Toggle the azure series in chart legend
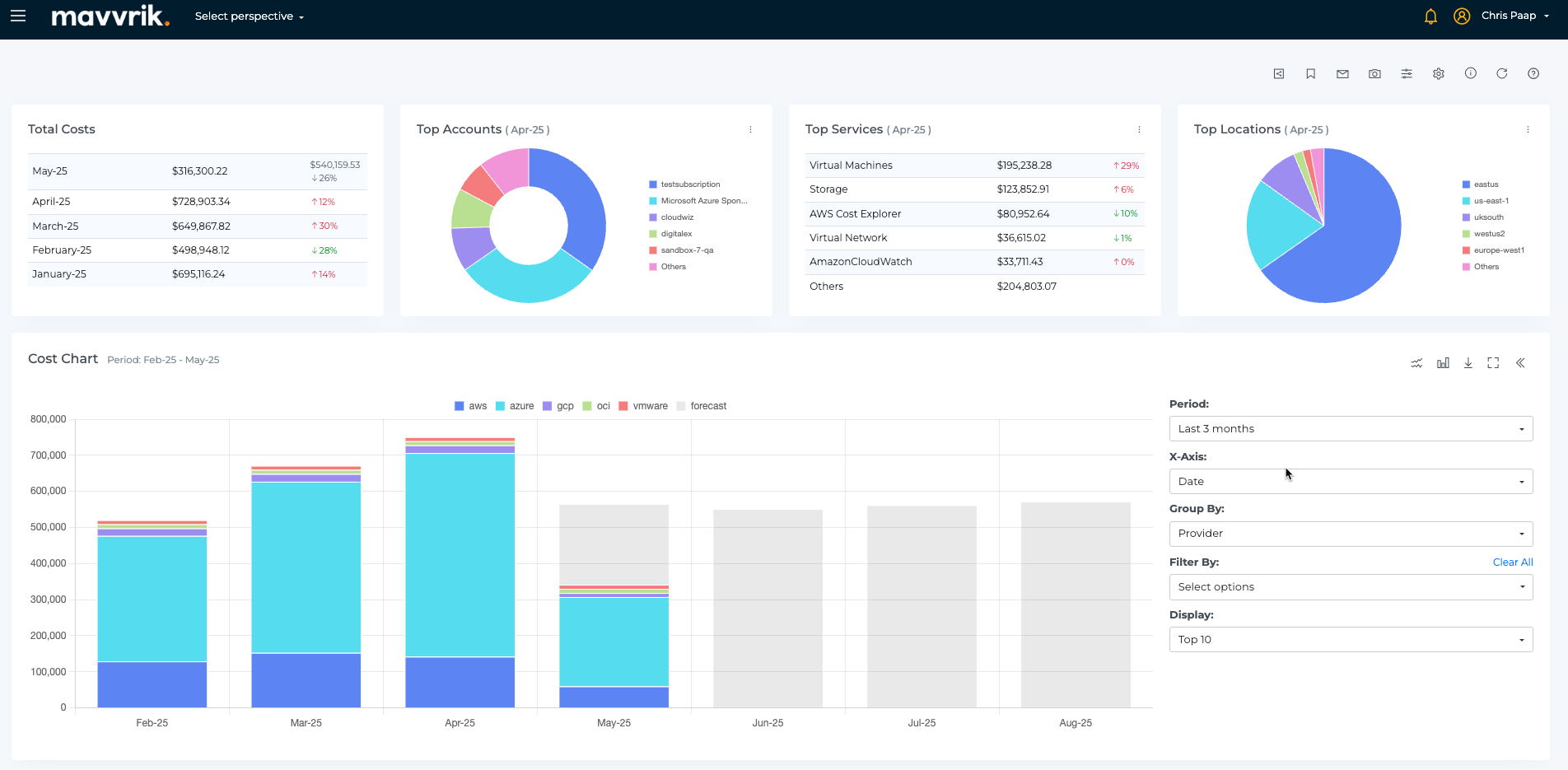Image resolution: width=1568 pixels, height=770 pixels. point(515,406)
